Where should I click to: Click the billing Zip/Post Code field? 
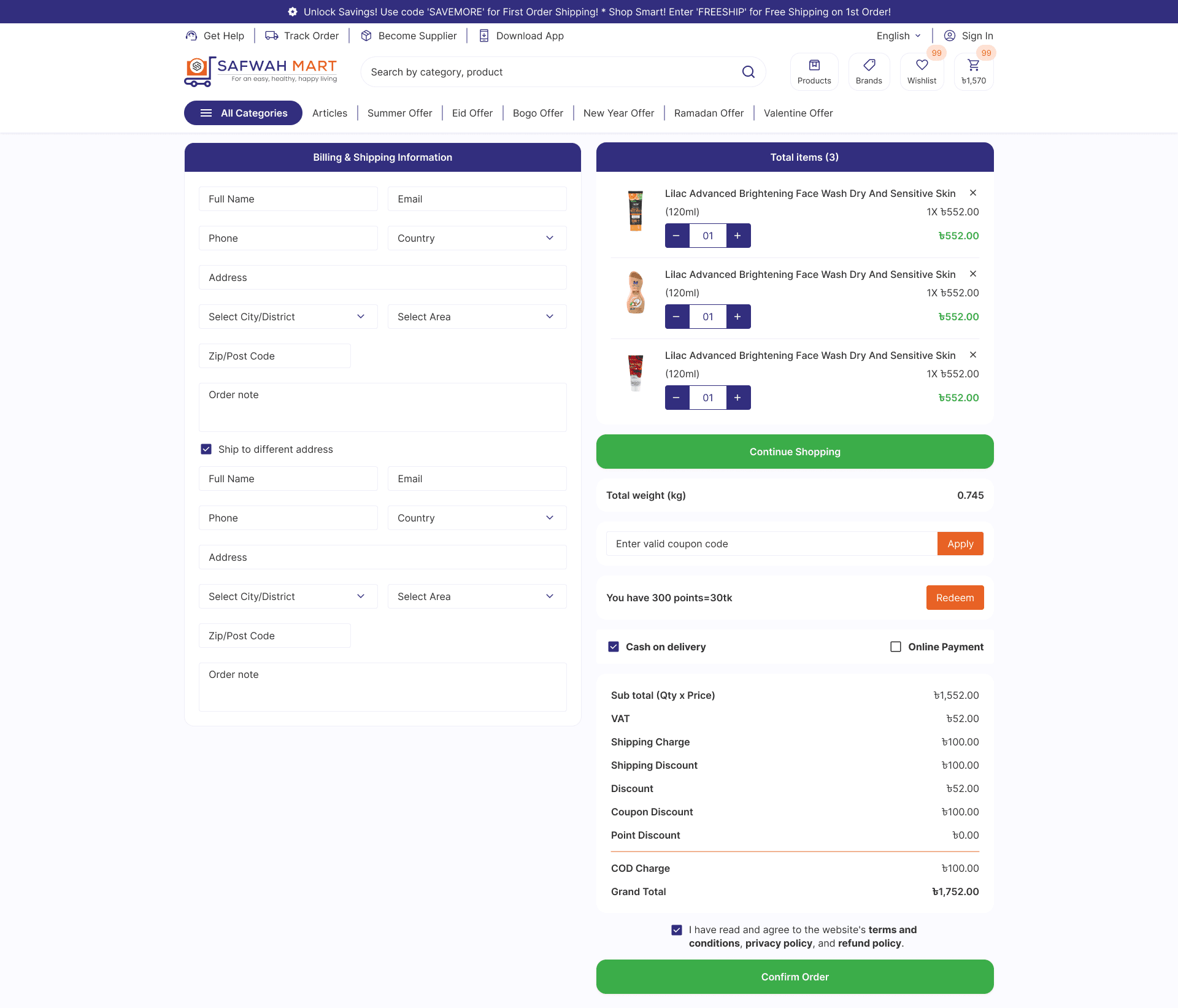tap(275, 356)
